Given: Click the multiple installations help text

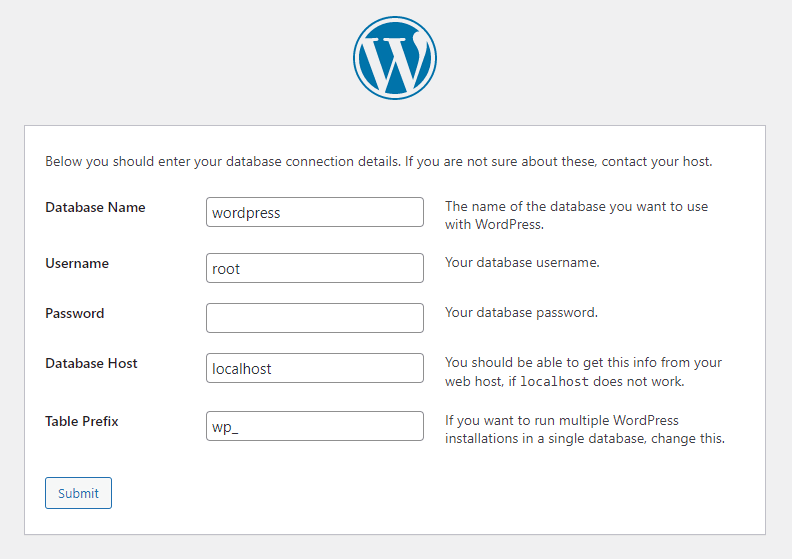Looking at the screenshot, I should coord(584,429).
